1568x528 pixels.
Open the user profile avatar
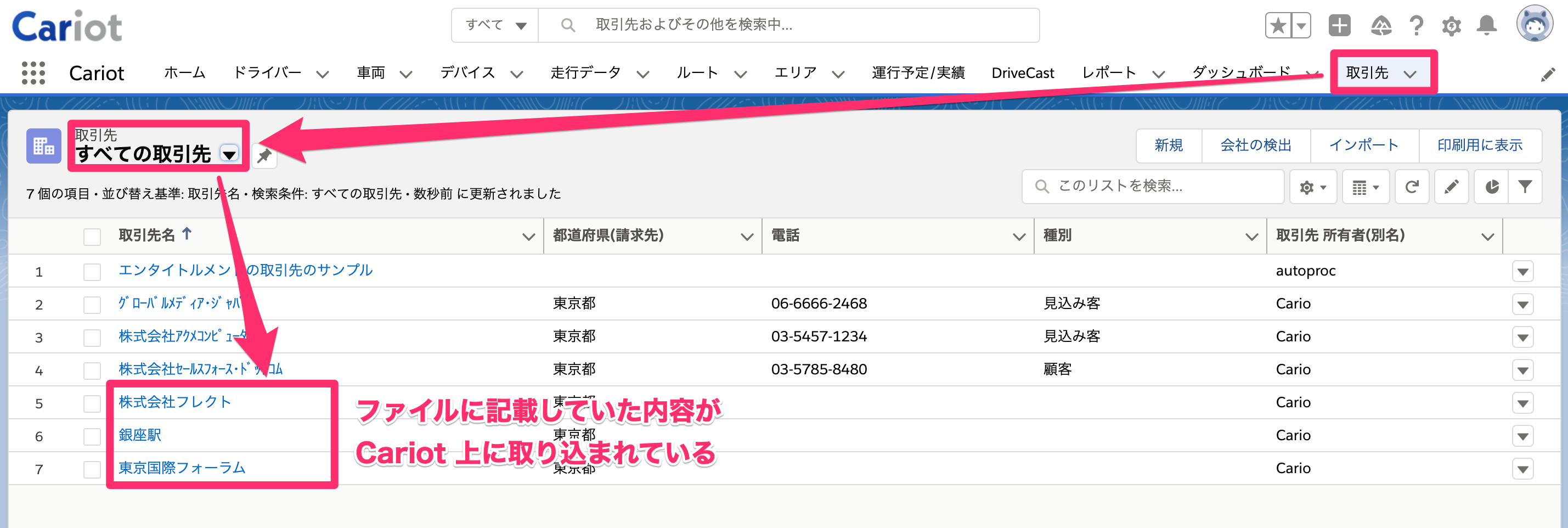coord(1535,24)
